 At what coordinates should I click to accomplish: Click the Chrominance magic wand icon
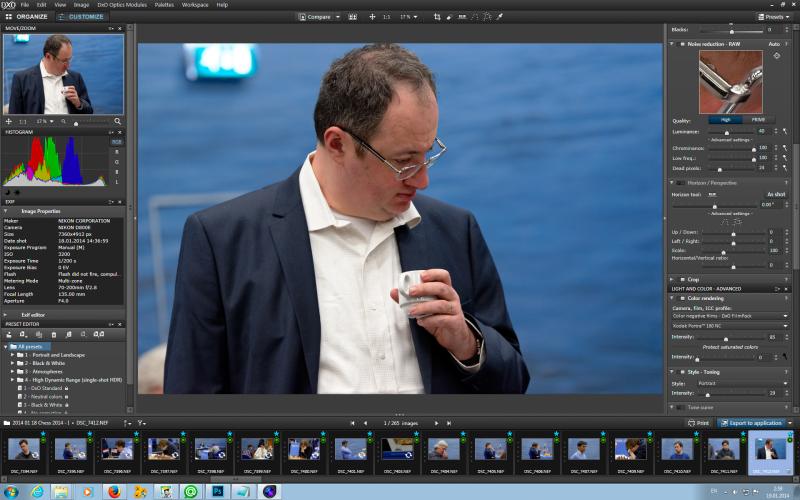pyautogui.click(x=785, y=148)
